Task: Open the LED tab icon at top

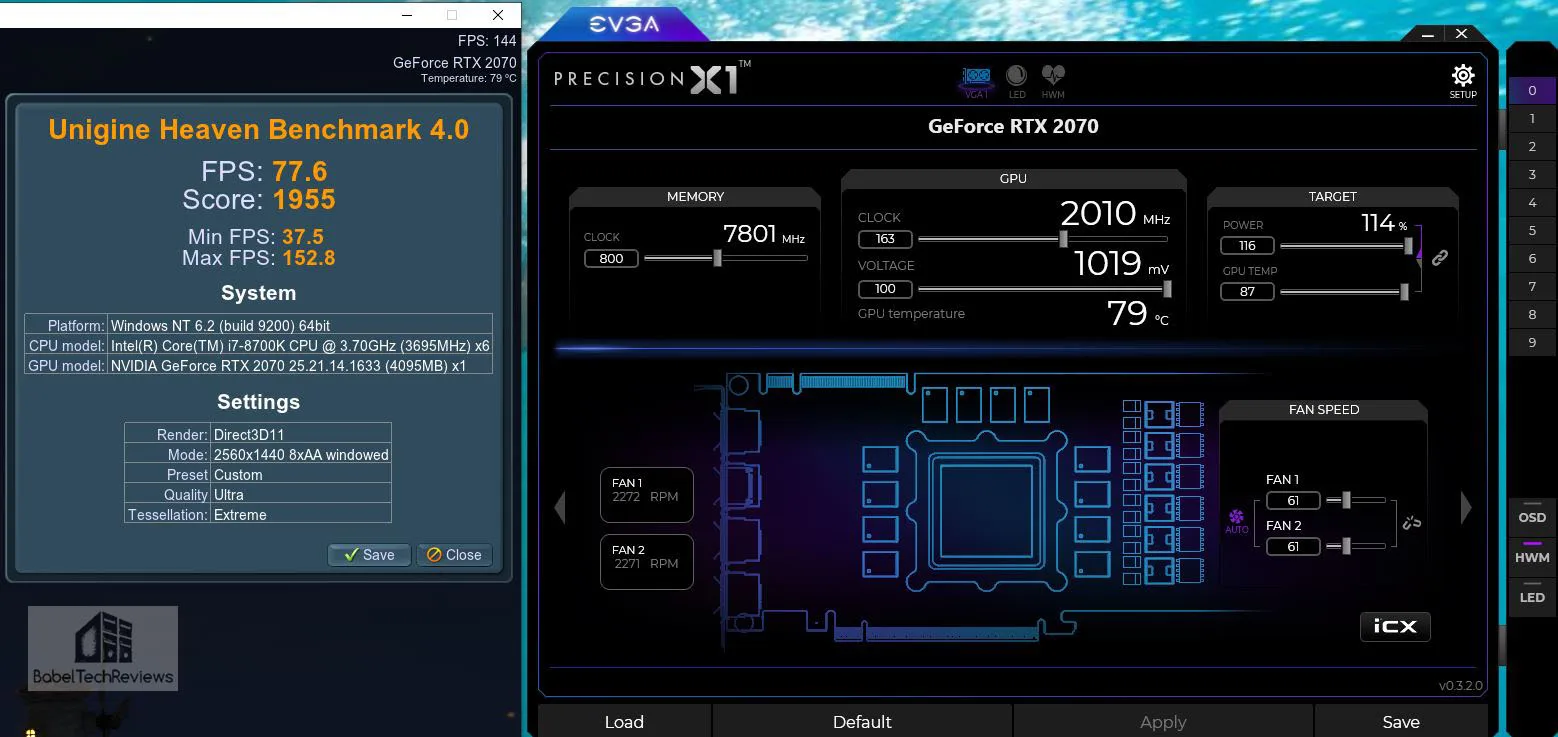Action: (1016, 81)
